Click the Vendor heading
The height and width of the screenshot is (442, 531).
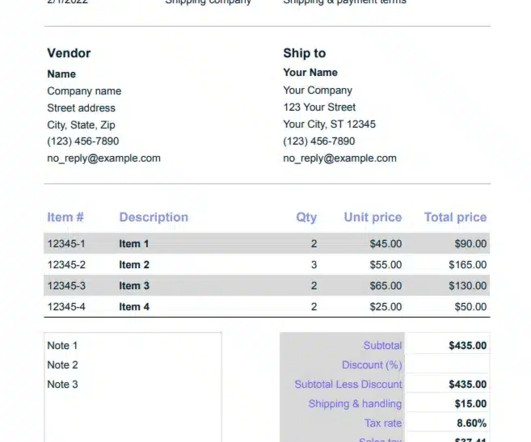[69, 53]
